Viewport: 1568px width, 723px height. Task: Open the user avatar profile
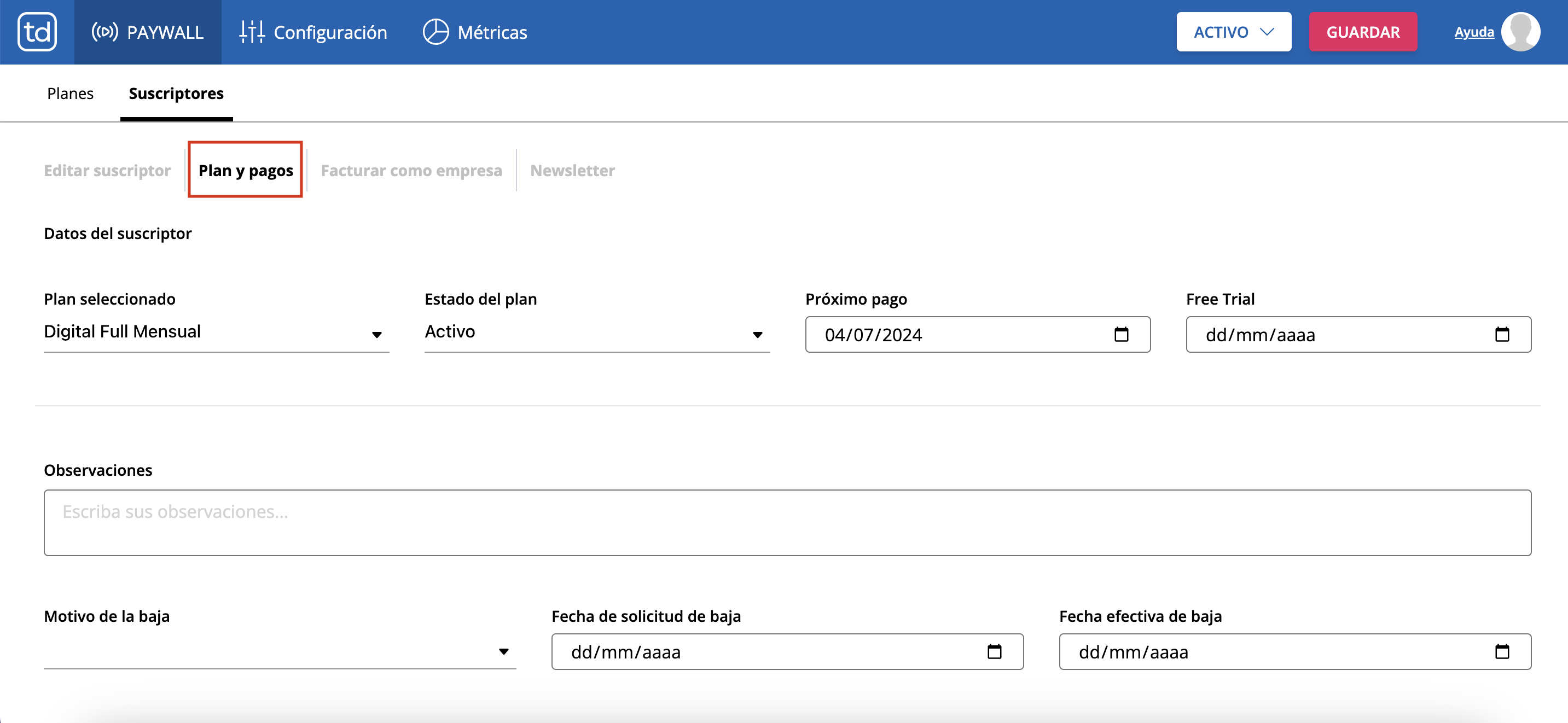point(1520,32)
